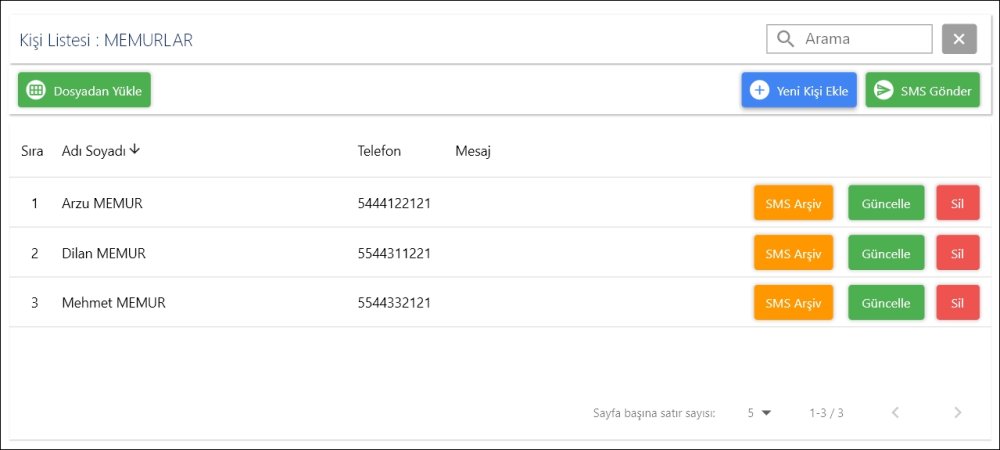Click the Yeni Kişi Ekle button
1000x450 pixels.
click(799, 90)
